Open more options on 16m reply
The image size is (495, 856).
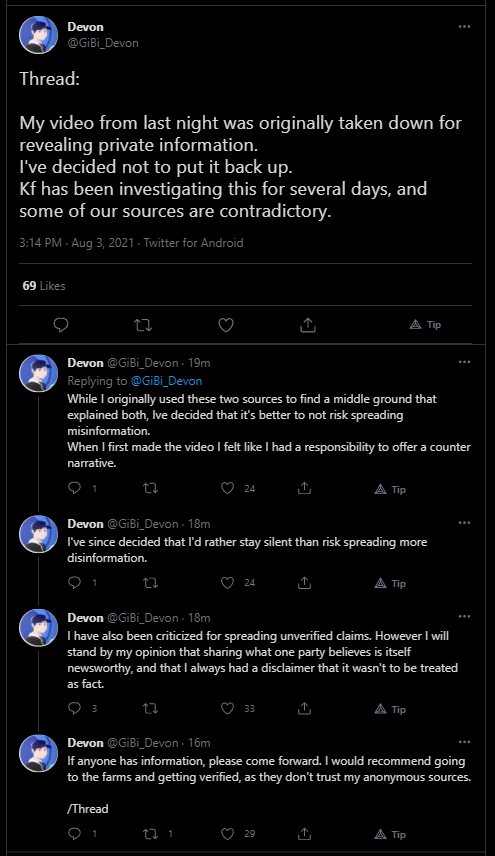click(x=464, y=742)
